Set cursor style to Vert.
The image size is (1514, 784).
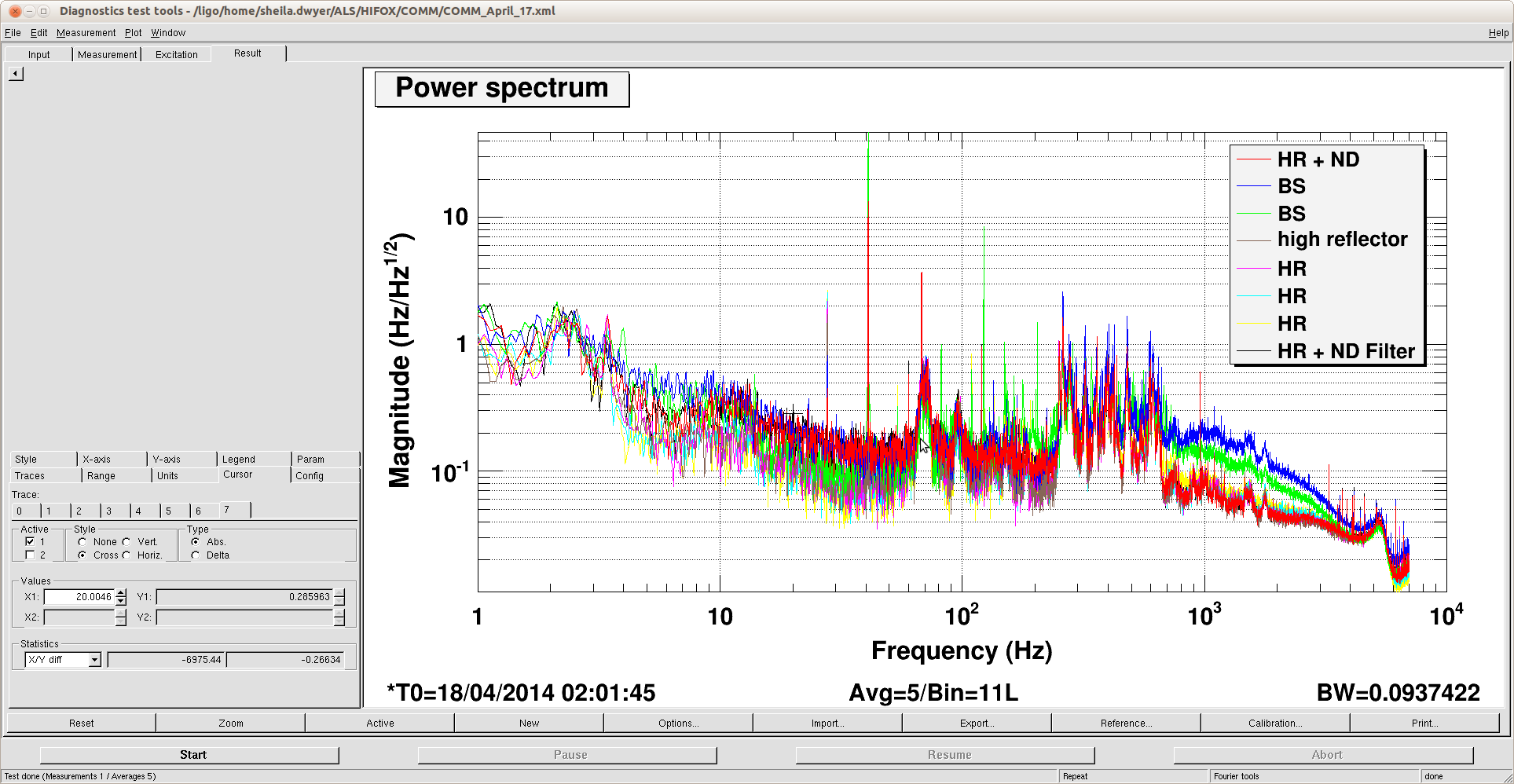[126, 542]
